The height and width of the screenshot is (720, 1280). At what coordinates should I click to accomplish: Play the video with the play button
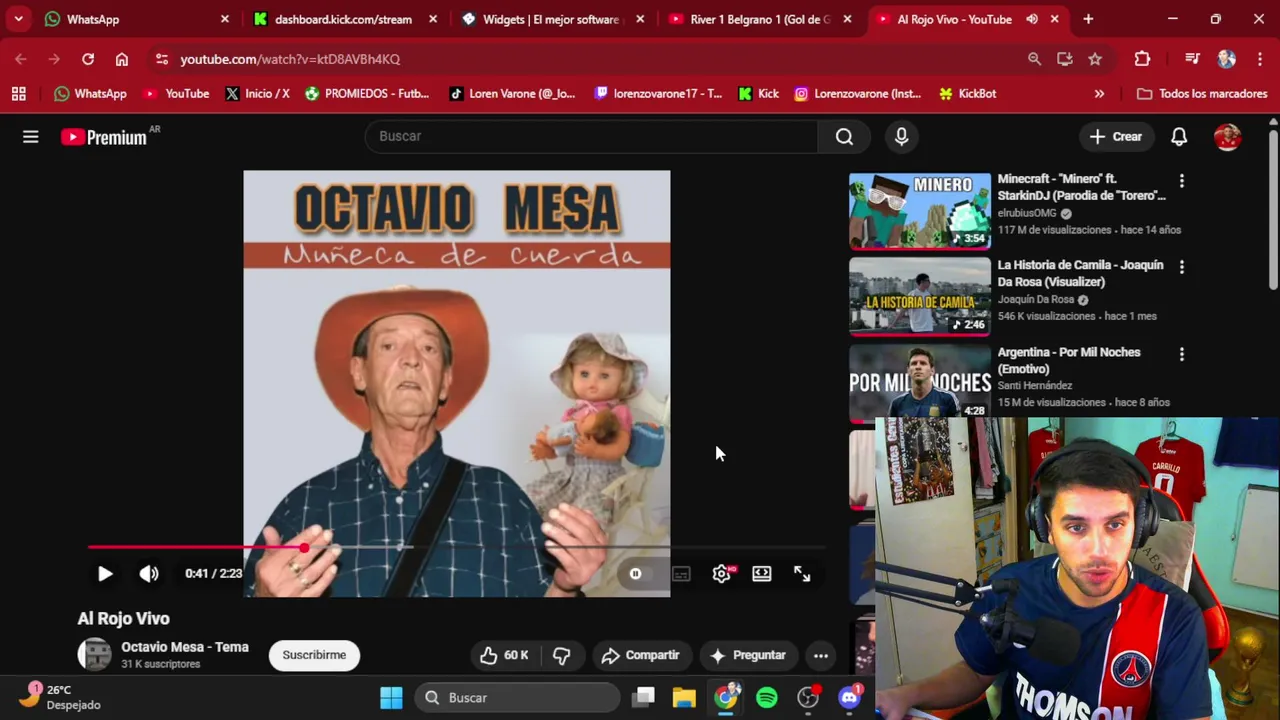click(x=105, y=574)
